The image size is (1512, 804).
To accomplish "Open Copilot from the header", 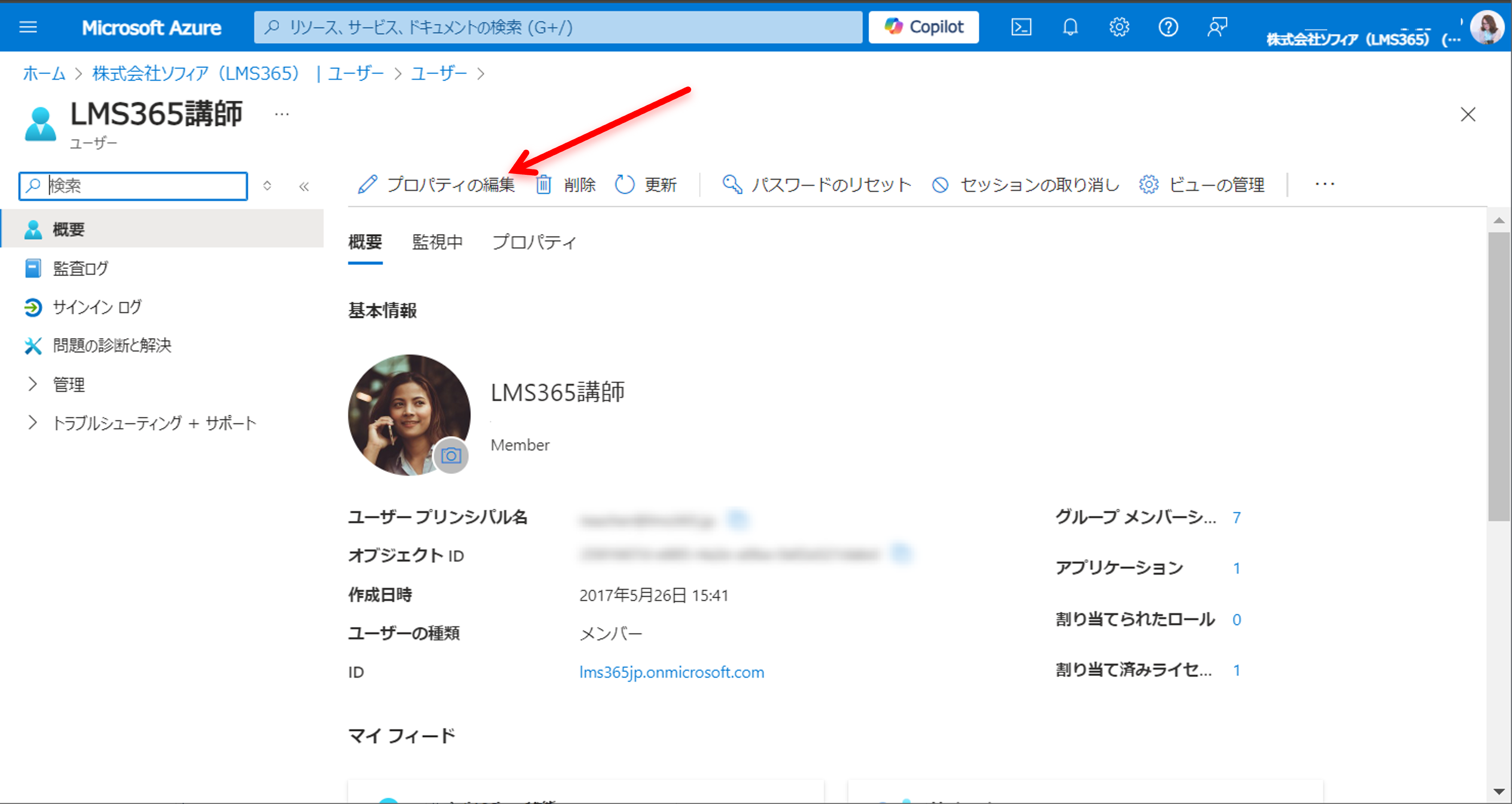I will (923, 27).
